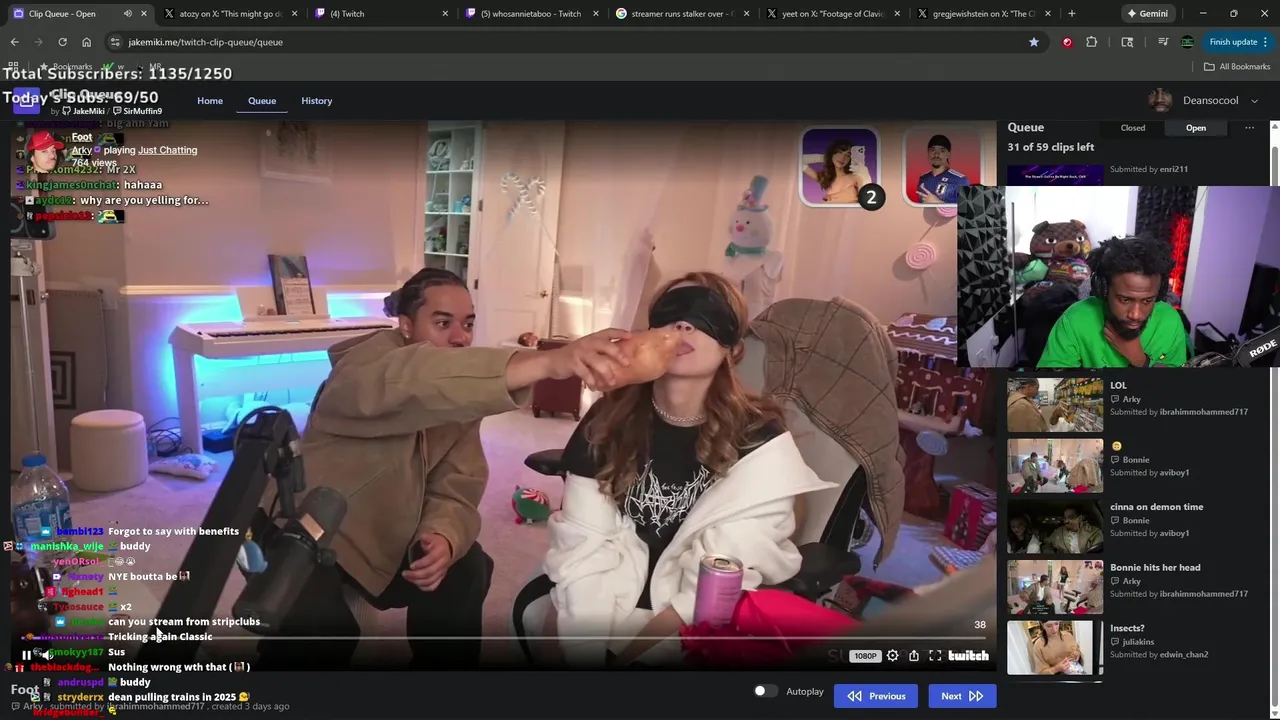The width and height of the screenshot is (1280, 720).
Task: Click the Gemini button in title bar
Action: (1146, 14)
